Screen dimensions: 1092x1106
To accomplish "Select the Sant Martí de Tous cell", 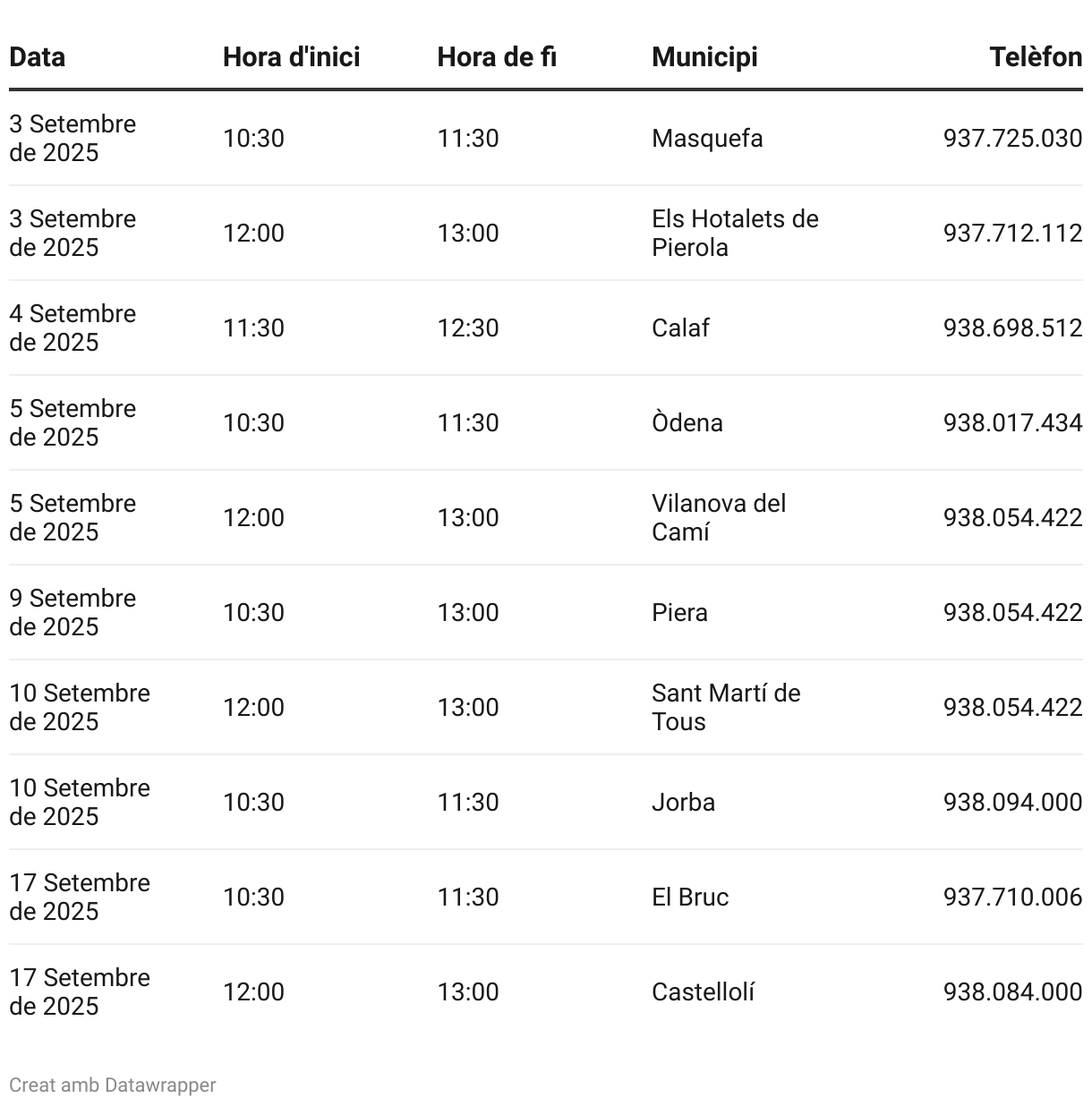I will click(726, 707).
